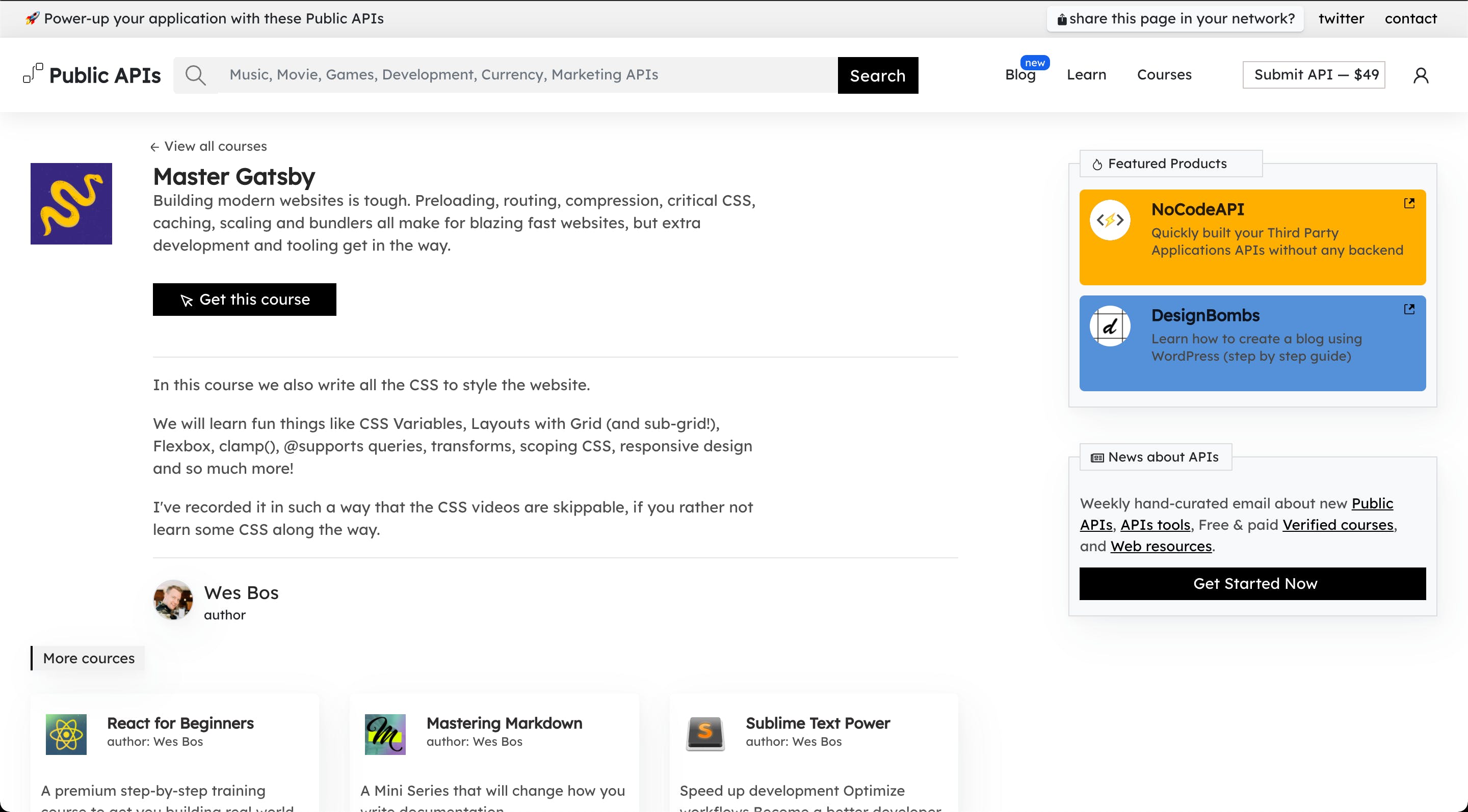Open DesignBombs external link icon
This screenshot has width=1468, height=812.
click(1409, 309)
